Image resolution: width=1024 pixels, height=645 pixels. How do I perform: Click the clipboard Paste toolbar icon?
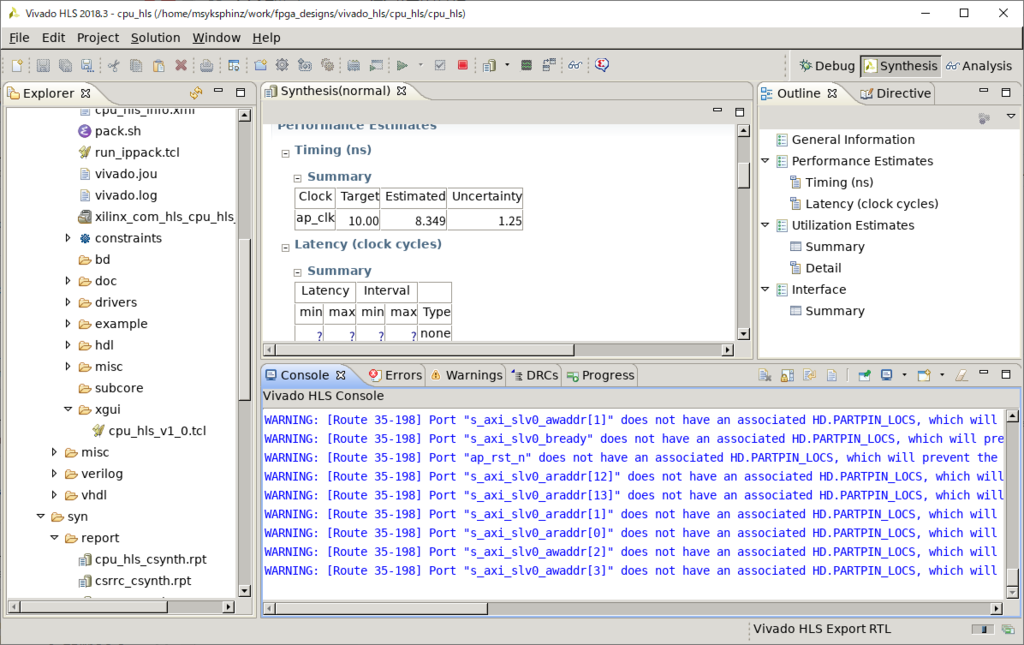pos(158,65)
